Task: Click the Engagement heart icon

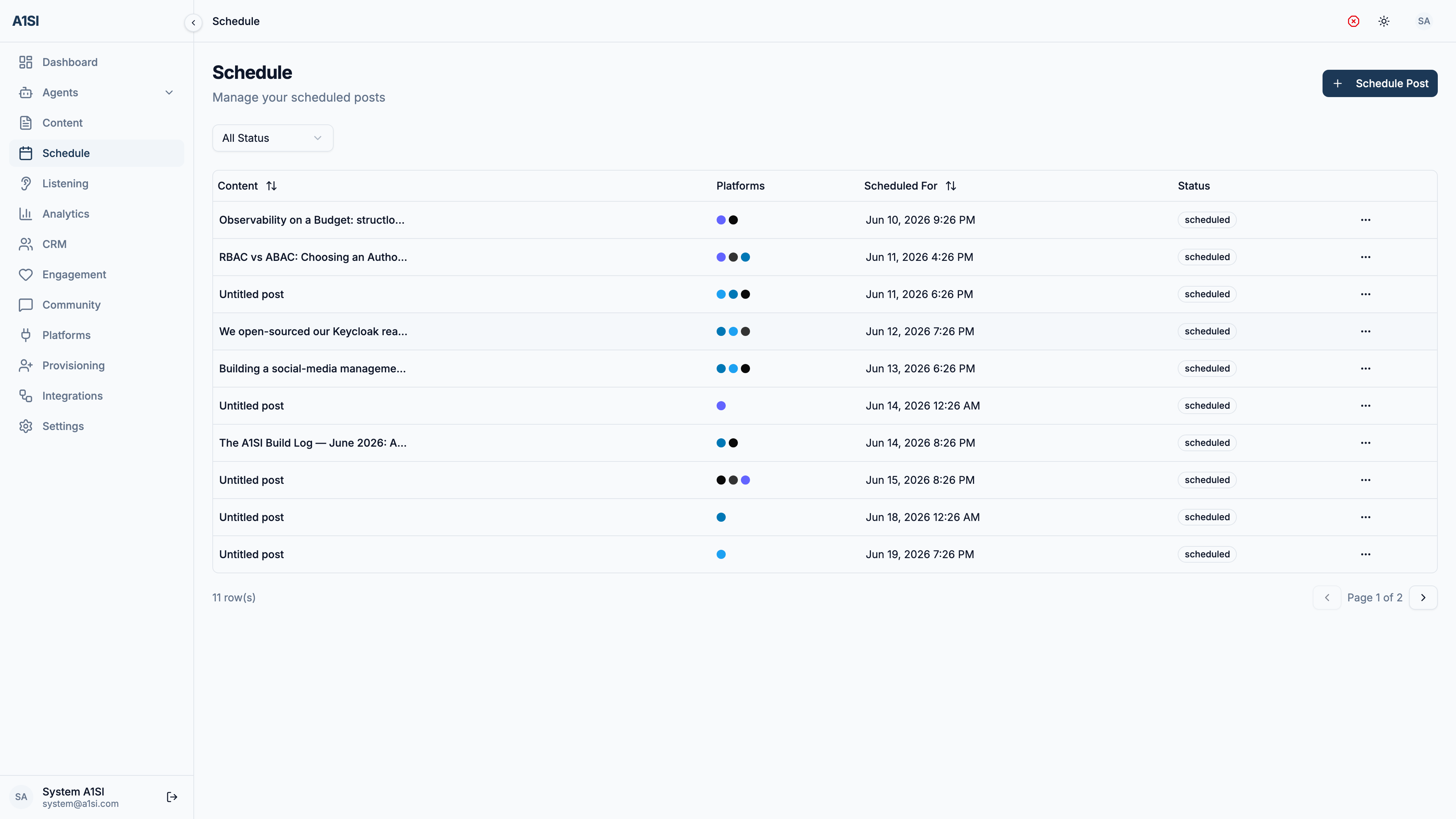Action: (x=25, y=275)
